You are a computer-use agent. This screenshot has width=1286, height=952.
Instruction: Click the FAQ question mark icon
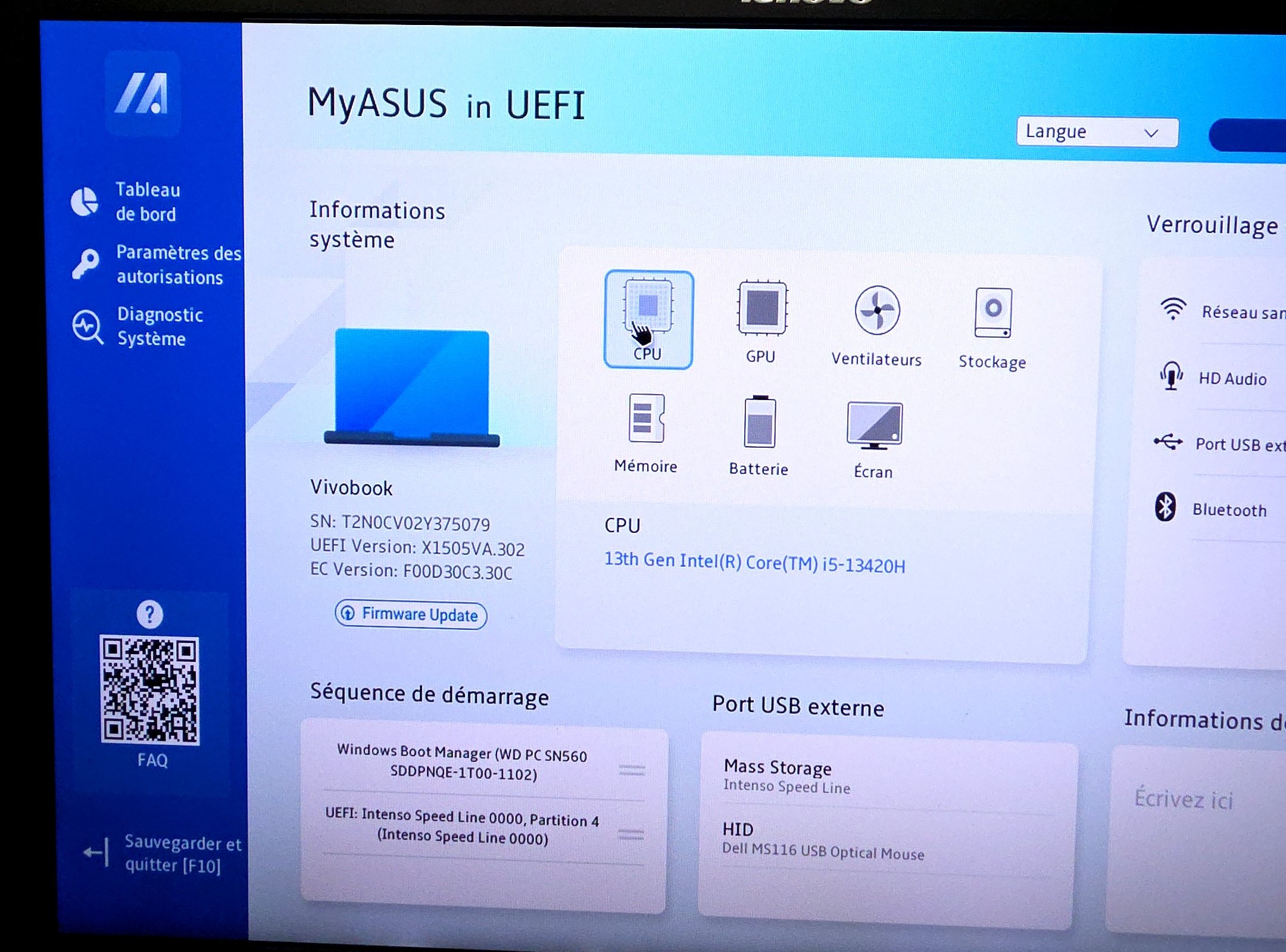[149, 614]
